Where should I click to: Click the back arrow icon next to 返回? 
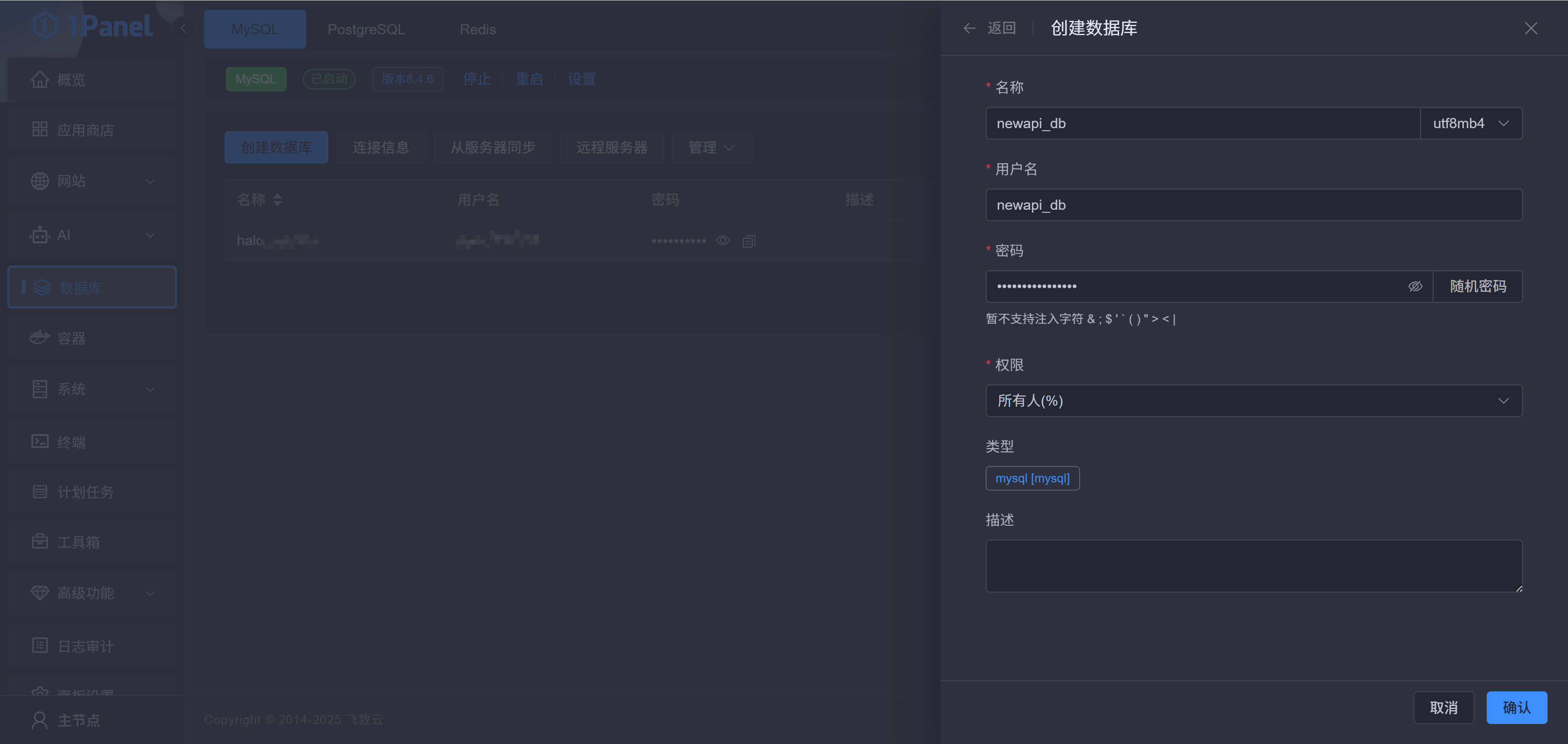969,28
